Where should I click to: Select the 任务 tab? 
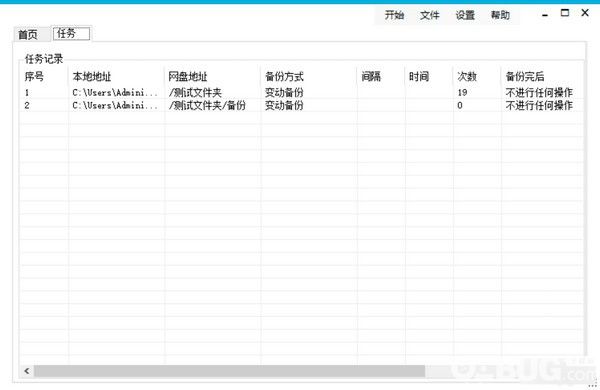[71, 34]
